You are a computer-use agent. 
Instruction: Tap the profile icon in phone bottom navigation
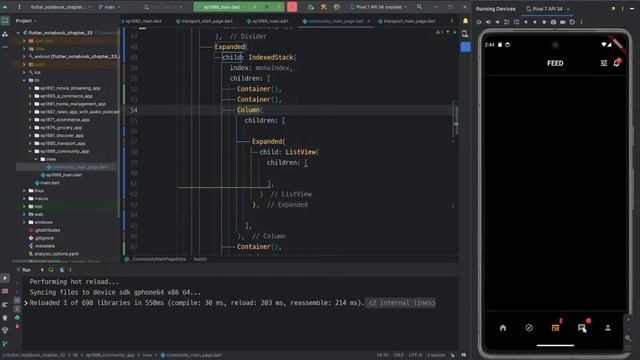point(608,328)
